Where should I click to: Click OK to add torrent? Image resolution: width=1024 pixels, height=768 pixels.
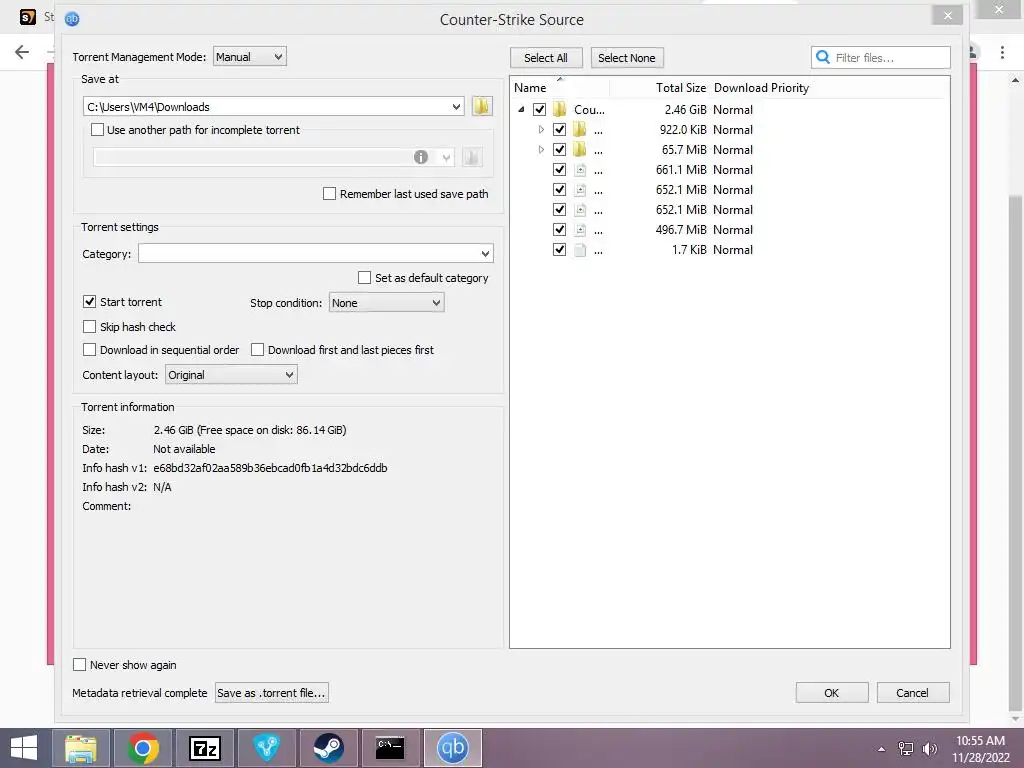(831, 692)
